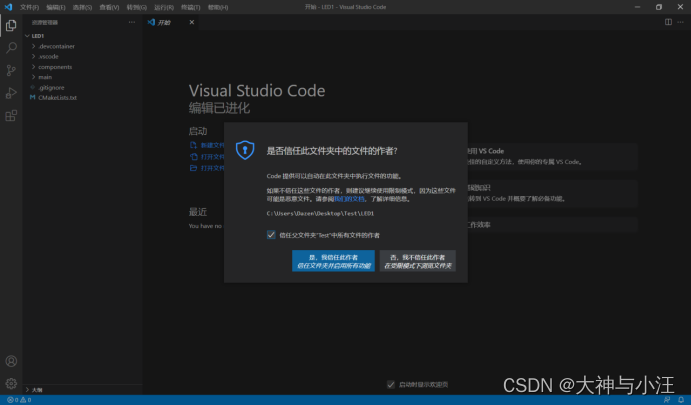691x405 pixels.
Task: Click the 是，我信任此作者 button
Action: click(333, 261)
